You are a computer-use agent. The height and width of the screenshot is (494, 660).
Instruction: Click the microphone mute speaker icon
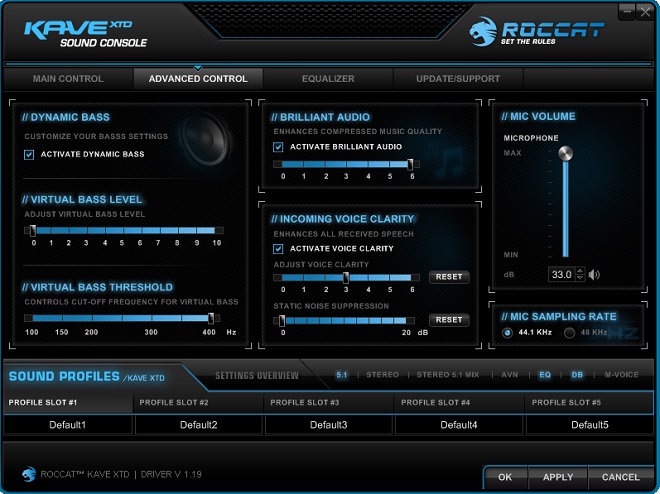point(594,275)
